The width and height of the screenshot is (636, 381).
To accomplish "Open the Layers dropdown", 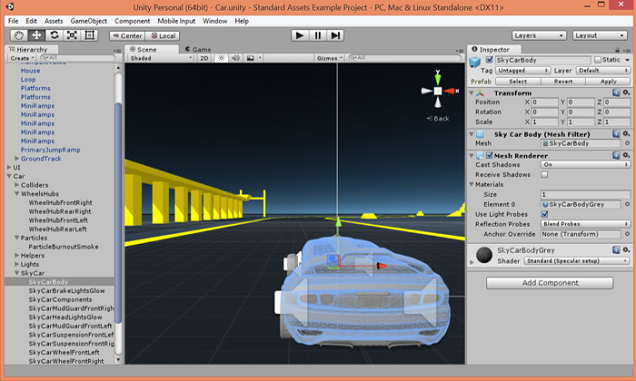I will coord(539,36).
